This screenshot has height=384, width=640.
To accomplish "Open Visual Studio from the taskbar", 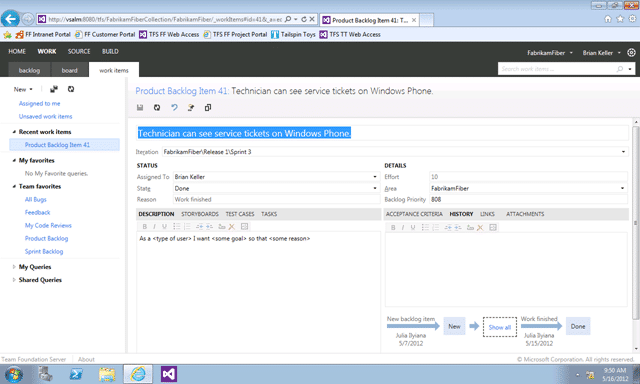I will 169,374.
